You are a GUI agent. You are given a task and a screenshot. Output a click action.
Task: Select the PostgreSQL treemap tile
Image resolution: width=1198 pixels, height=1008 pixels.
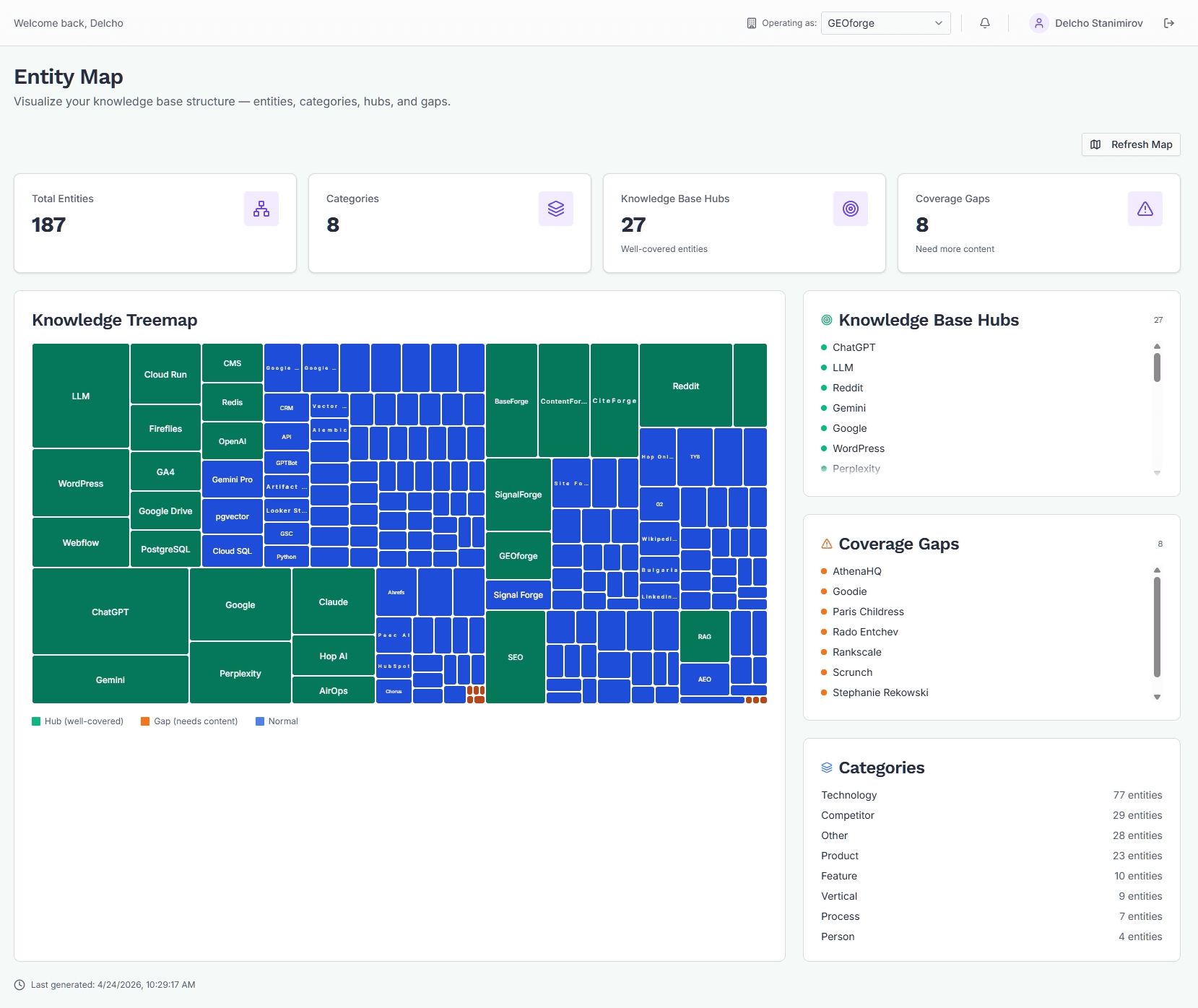pos(165,549)
